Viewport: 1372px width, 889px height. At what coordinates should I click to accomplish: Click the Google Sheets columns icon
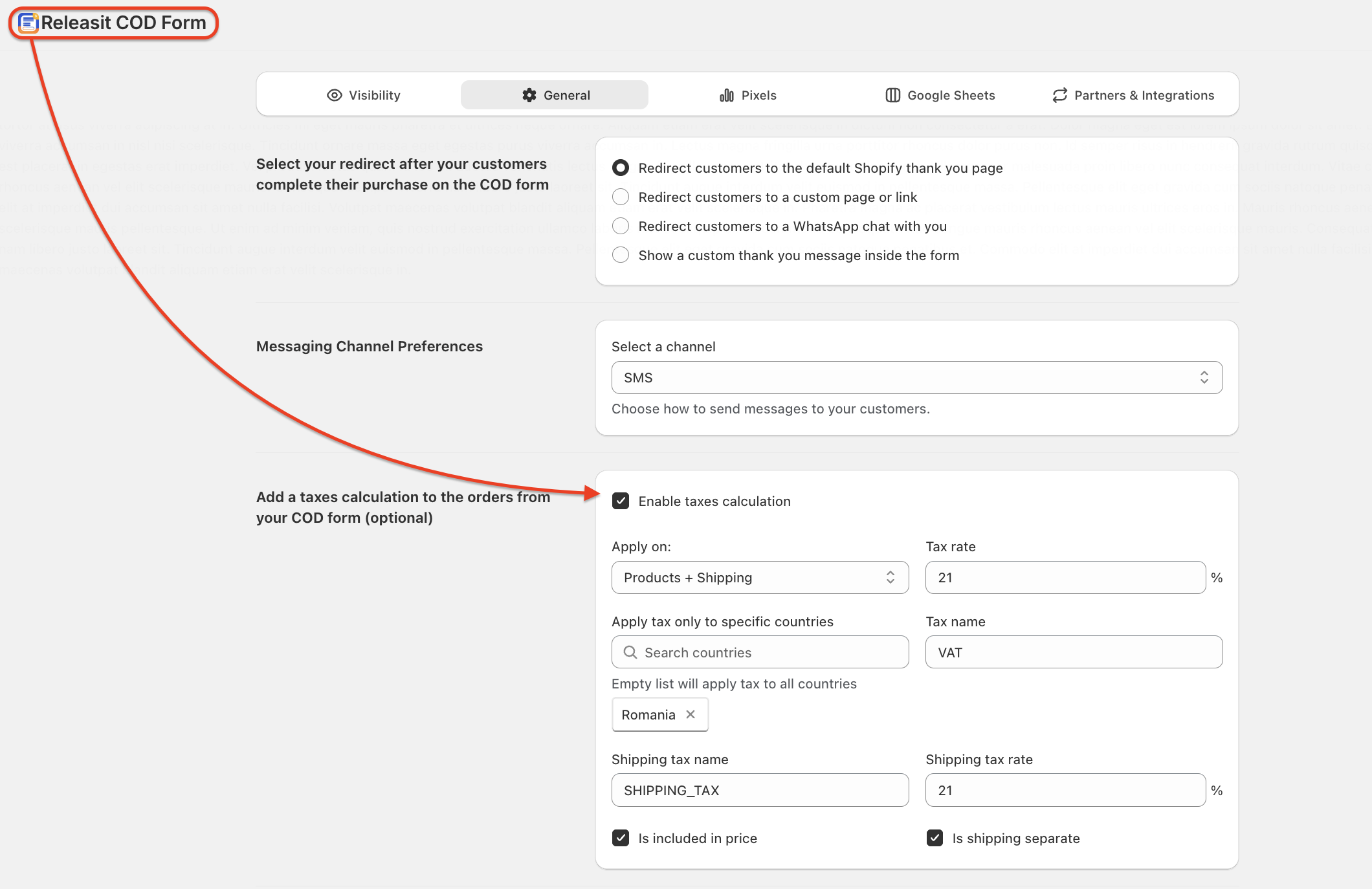892,95
